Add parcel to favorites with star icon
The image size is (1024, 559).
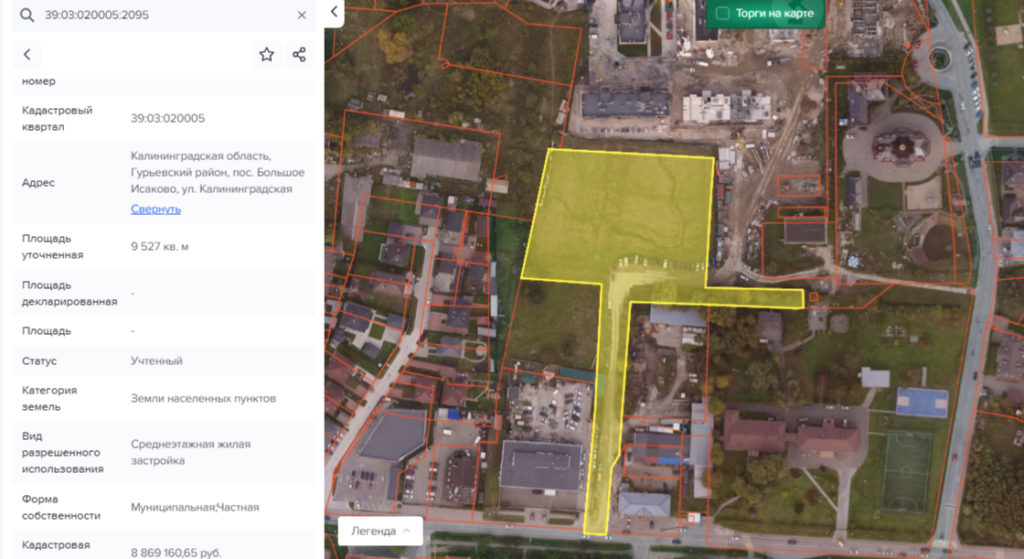(x=266, y=55)
